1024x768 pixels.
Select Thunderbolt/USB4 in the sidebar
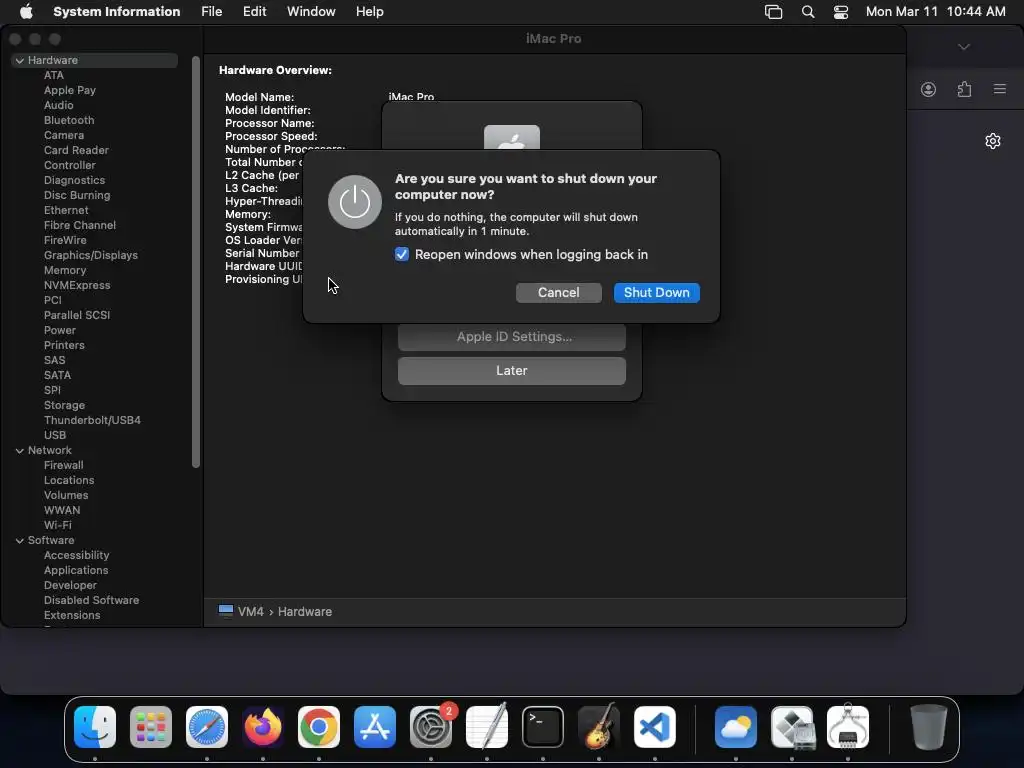point(92,421)
